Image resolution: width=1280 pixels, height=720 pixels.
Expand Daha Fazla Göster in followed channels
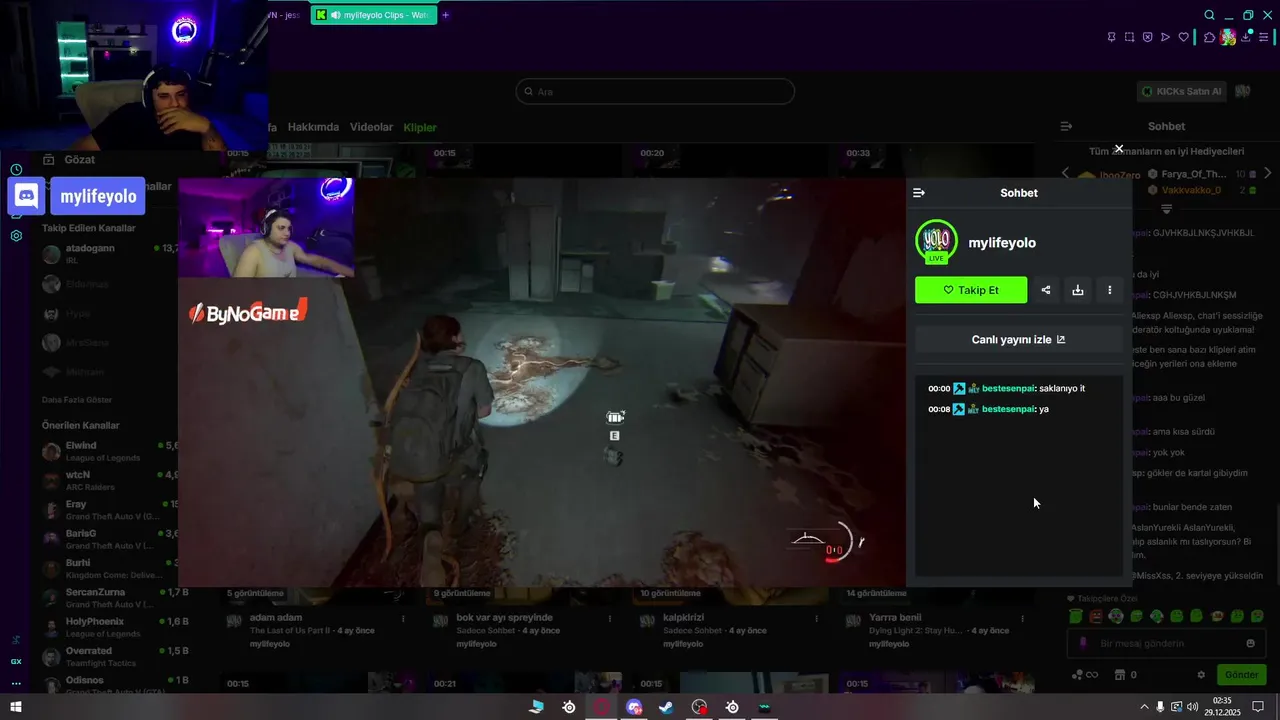[76, 399]
